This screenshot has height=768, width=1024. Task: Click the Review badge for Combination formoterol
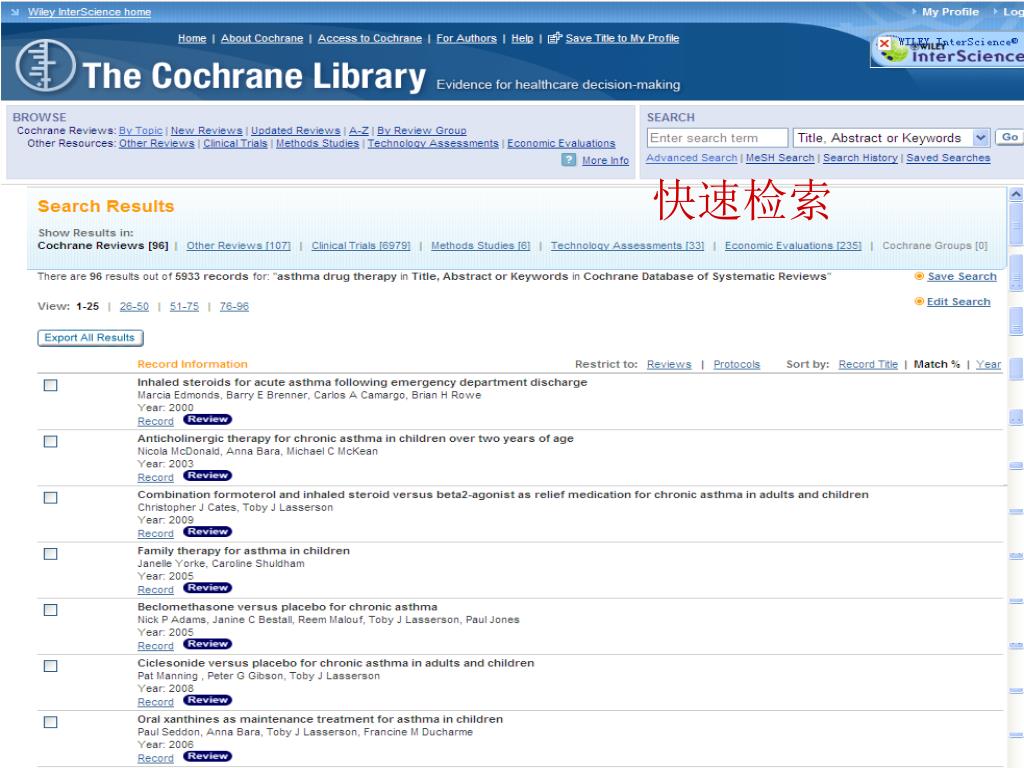pos(208,532)
